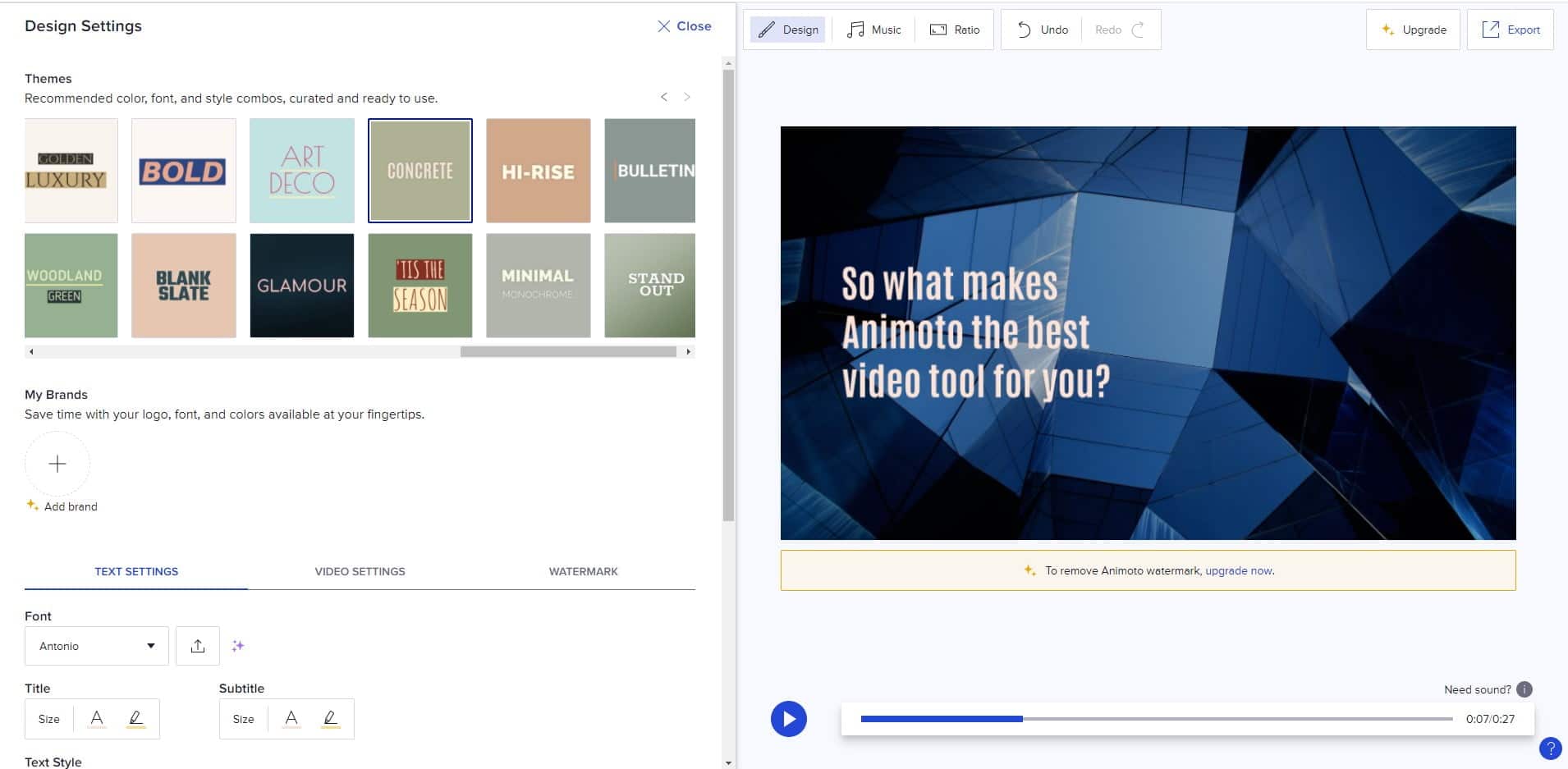Open Subtitle Size option

[244, 719]
